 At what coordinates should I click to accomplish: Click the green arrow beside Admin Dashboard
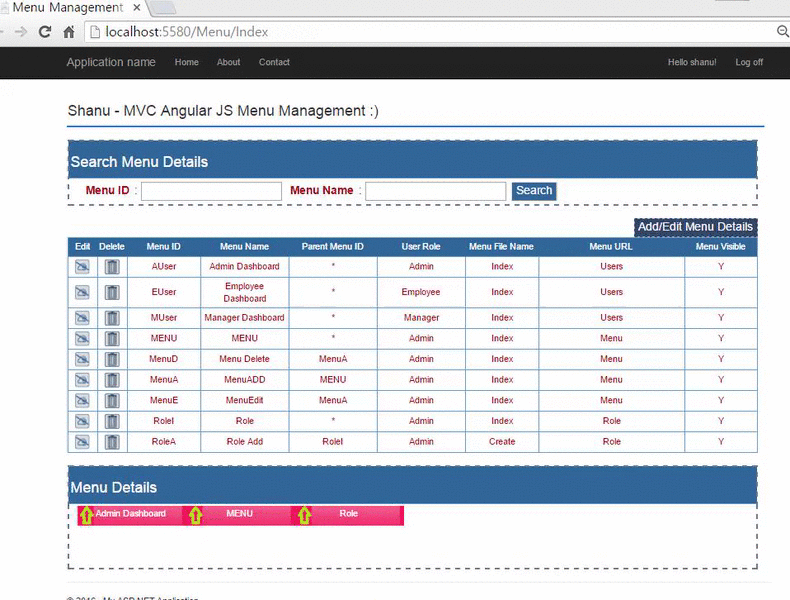tap(87, 515)
